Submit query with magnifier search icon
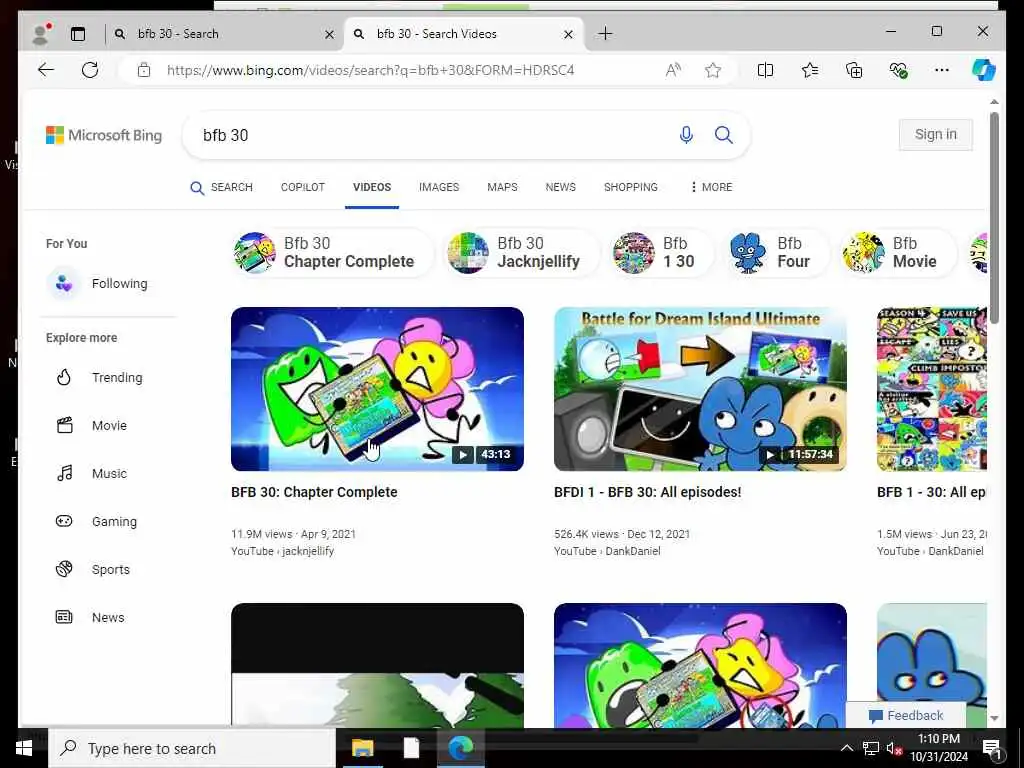The width and height of the screenshot is (1024, 768). pos(724,135)
